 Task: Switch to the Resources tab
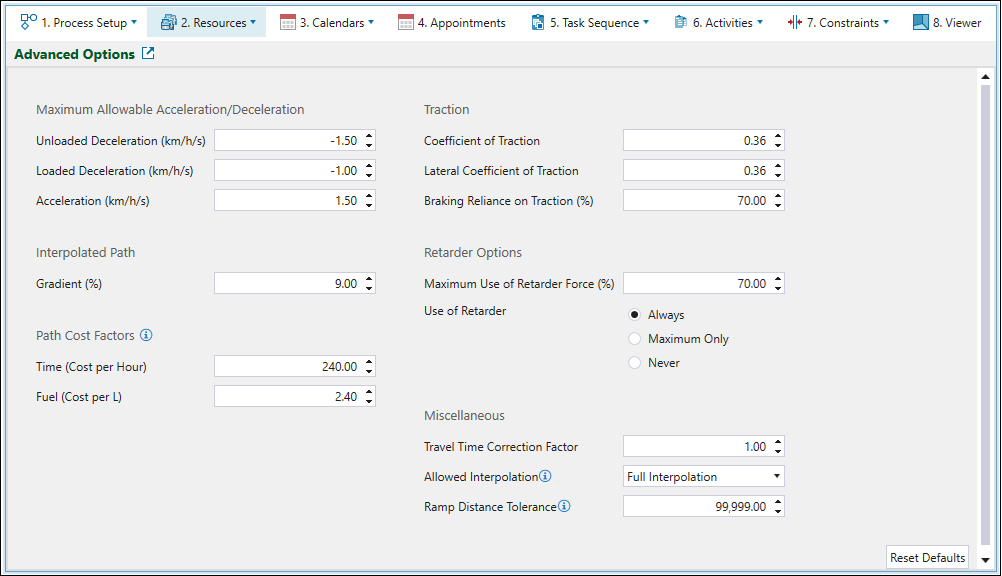(206, 22)
